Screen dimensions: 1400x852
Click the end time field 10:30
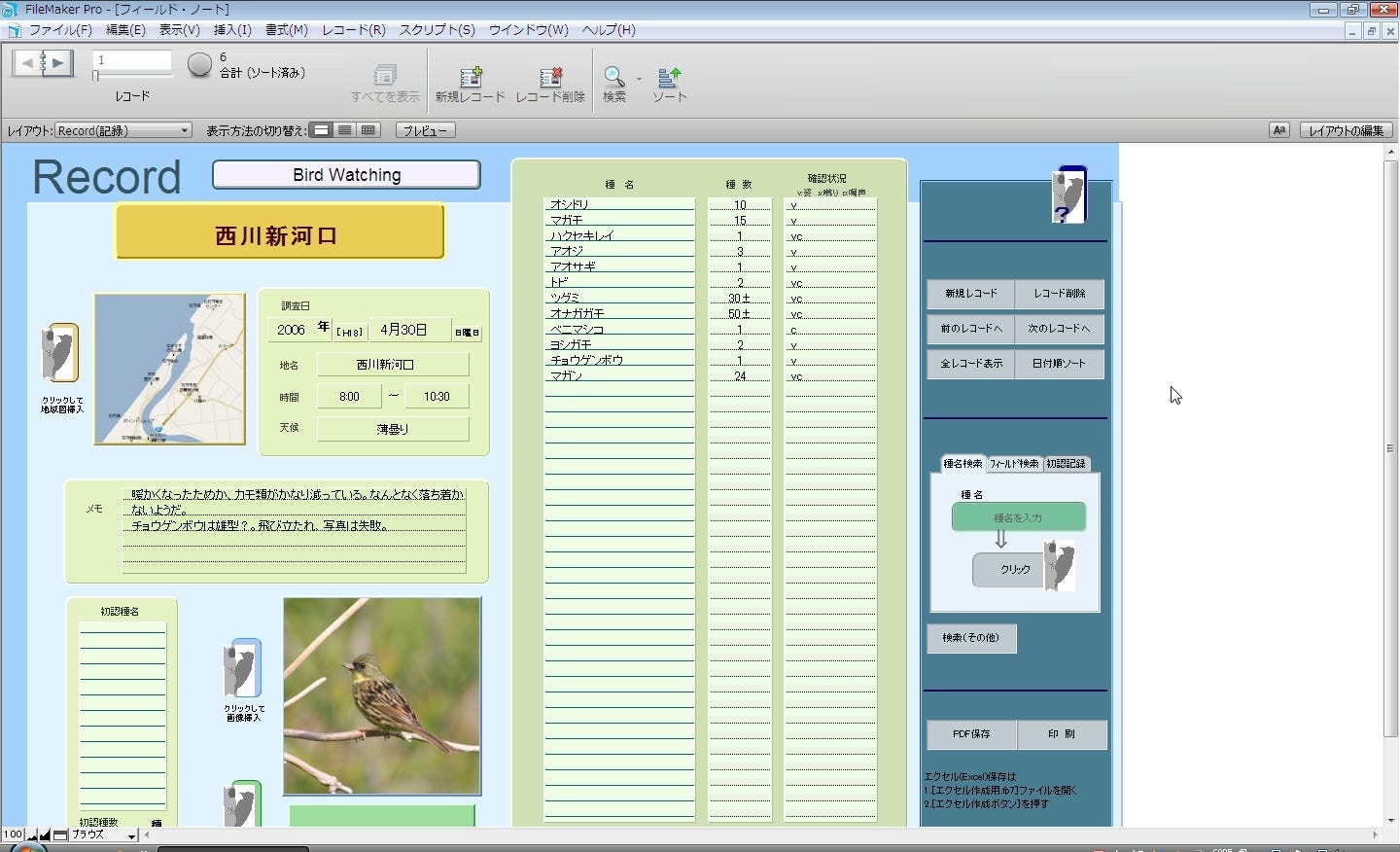point(437,397)
